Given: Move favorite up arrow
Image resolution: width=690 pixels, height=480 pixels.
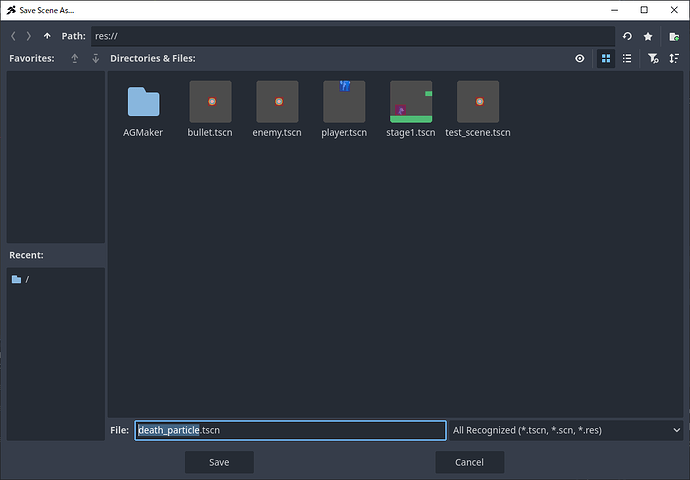Looking at the screenshot, I should (x=75, y=59).
